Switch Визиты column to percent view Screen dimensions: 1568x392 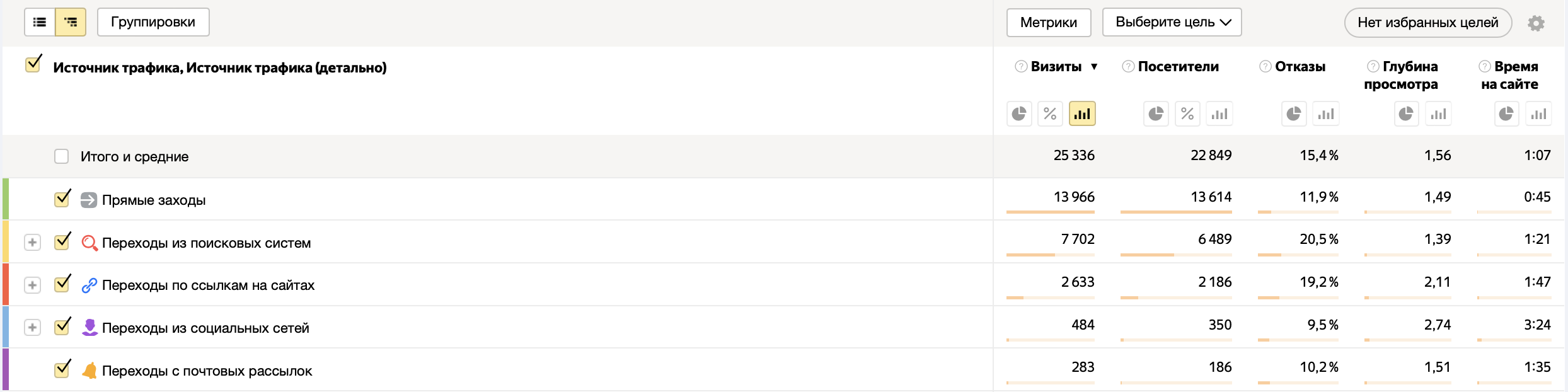click(x=1050, y=114)
